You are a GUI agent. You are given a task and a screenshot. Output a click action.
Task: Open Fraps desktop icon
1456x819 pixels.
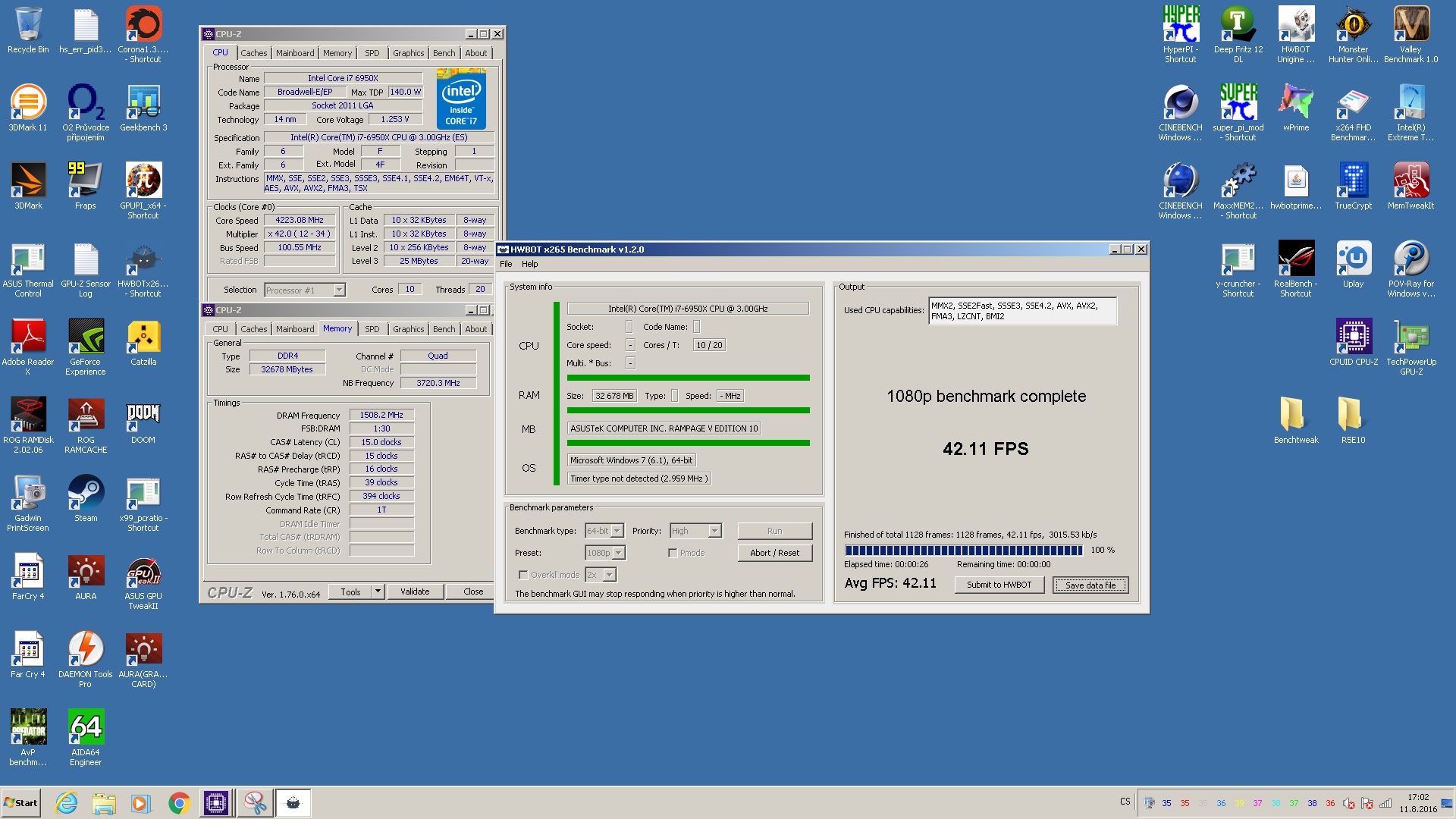point(86,186)
